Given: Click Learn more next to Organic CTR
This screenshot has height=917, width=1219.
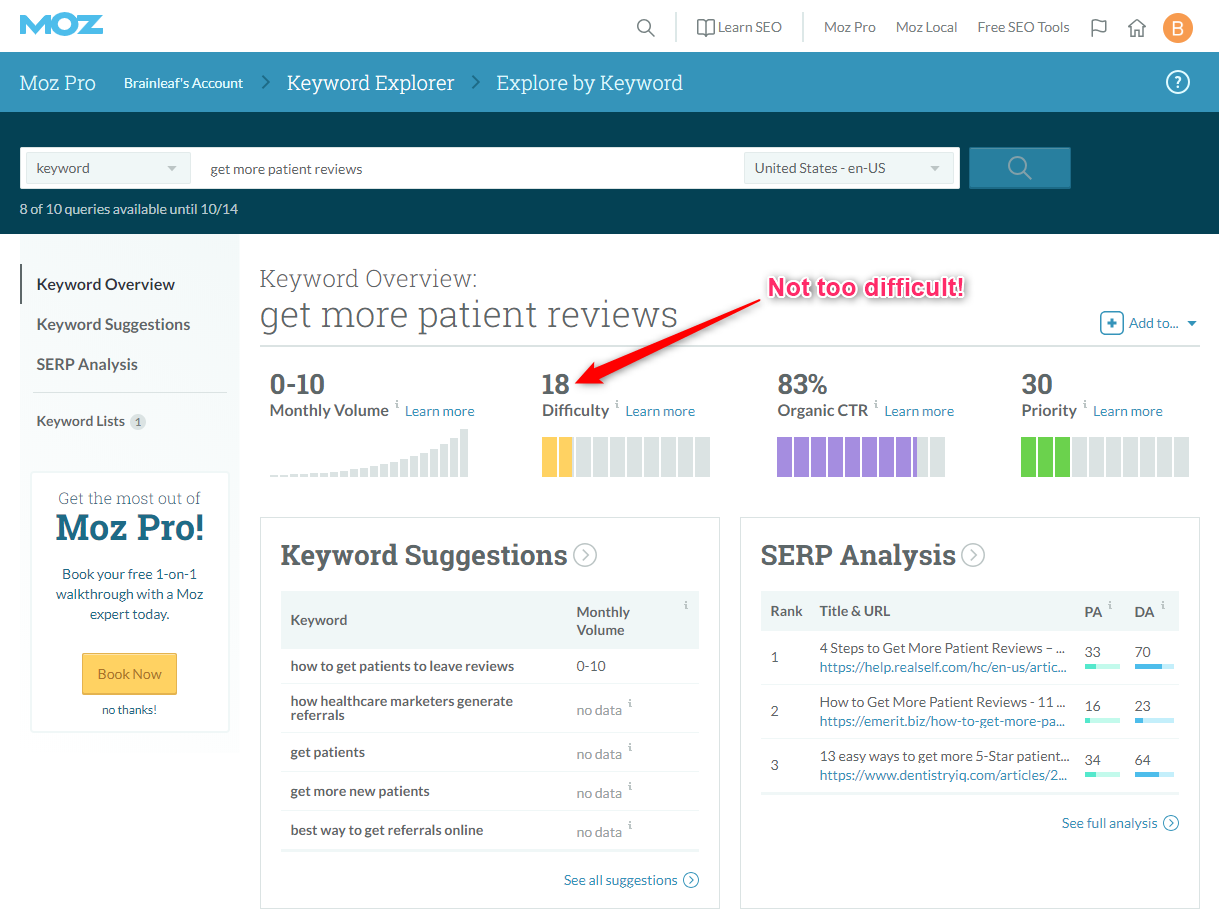Looking at the screenshot, I should click(919, 411).
